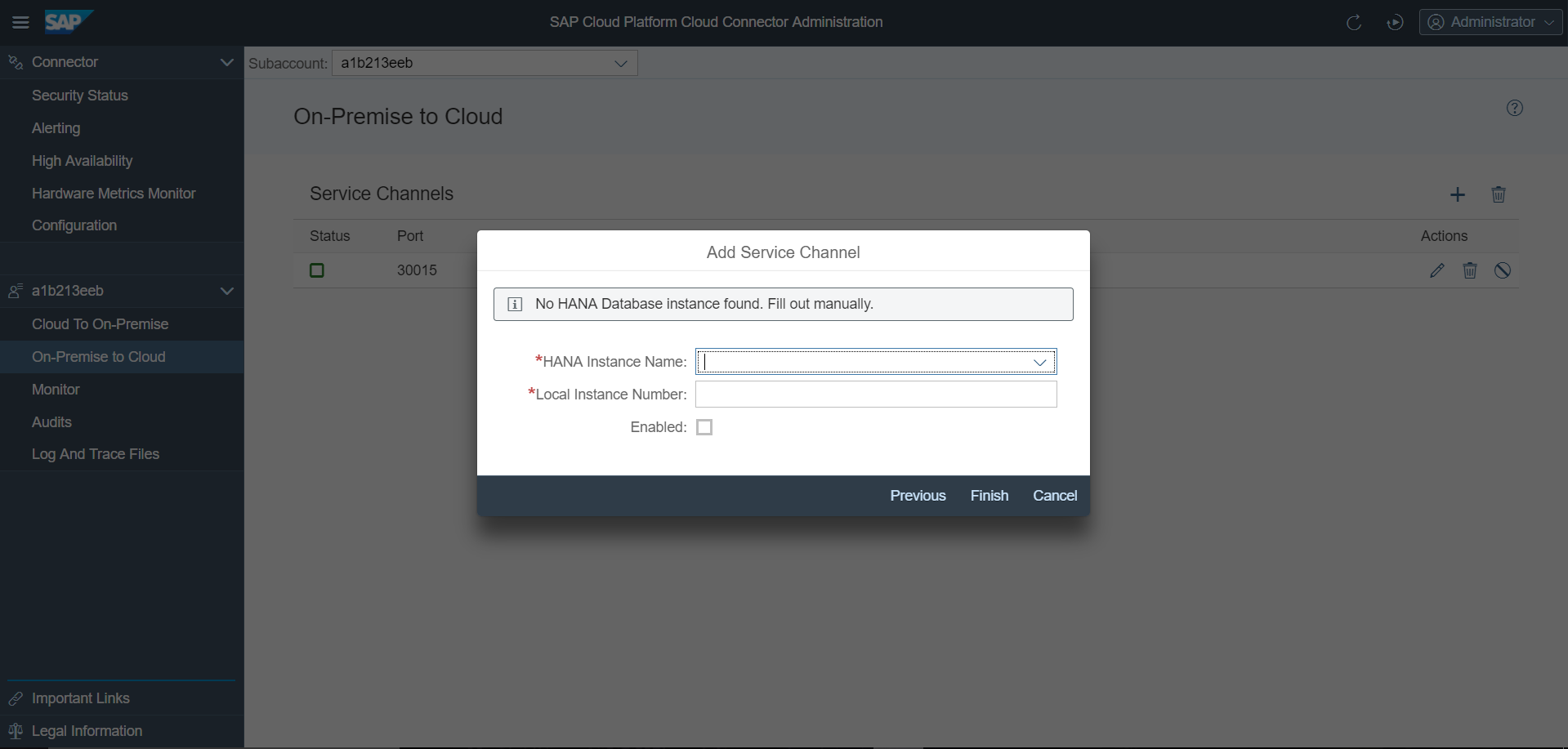Click the SAP logo
Image resolution: width=1568 pixels, height=749 pixels.
coord(69,21)
